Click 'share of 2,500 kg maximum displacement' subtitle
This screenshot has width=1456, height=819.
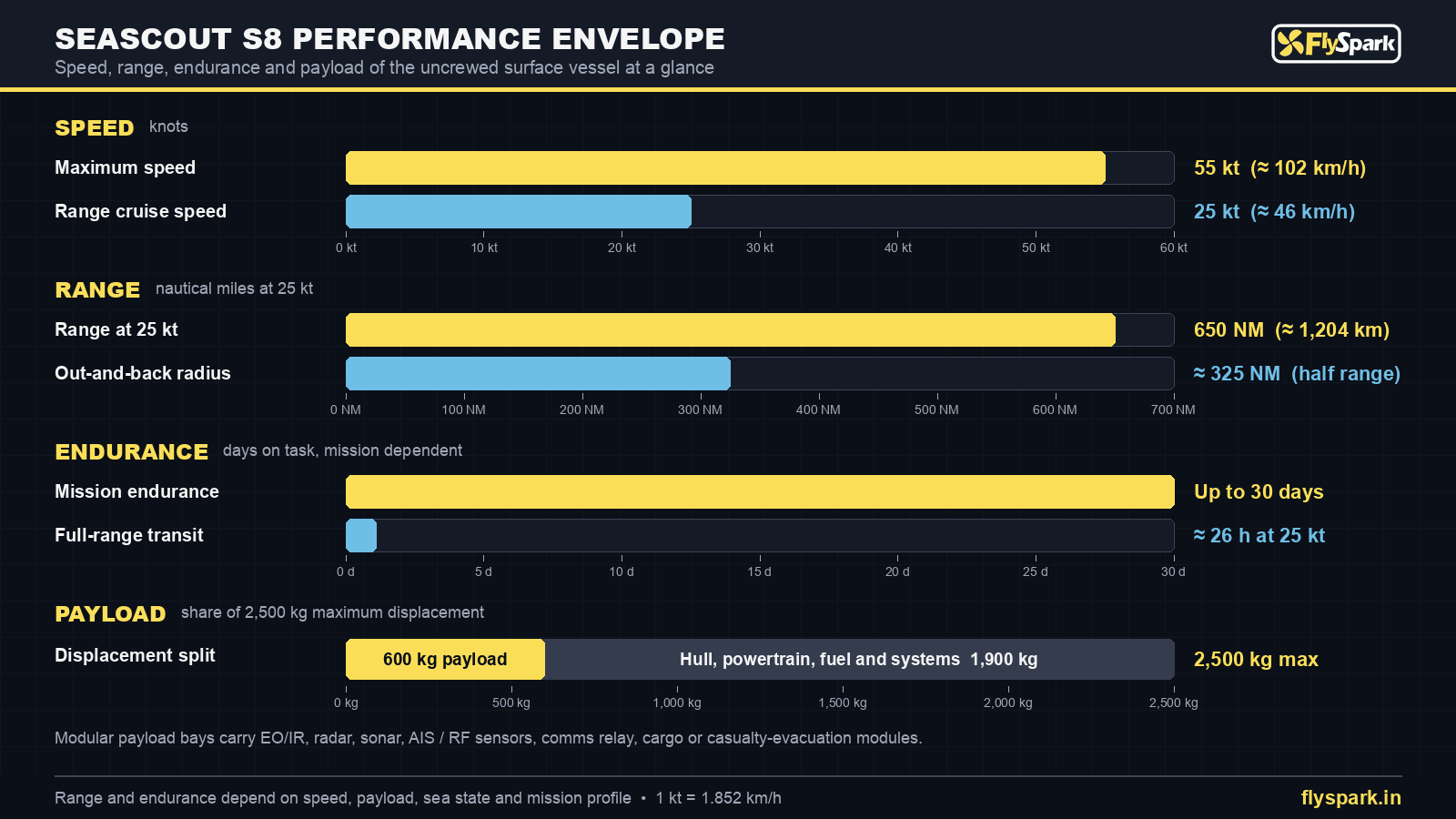[332, 612]
